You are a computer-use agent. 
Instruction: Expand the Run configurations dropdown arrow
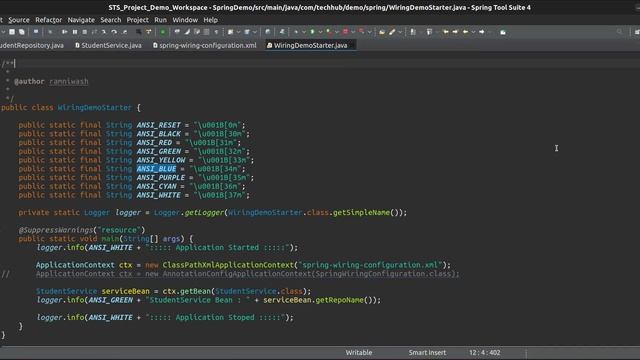coord(320,32)
